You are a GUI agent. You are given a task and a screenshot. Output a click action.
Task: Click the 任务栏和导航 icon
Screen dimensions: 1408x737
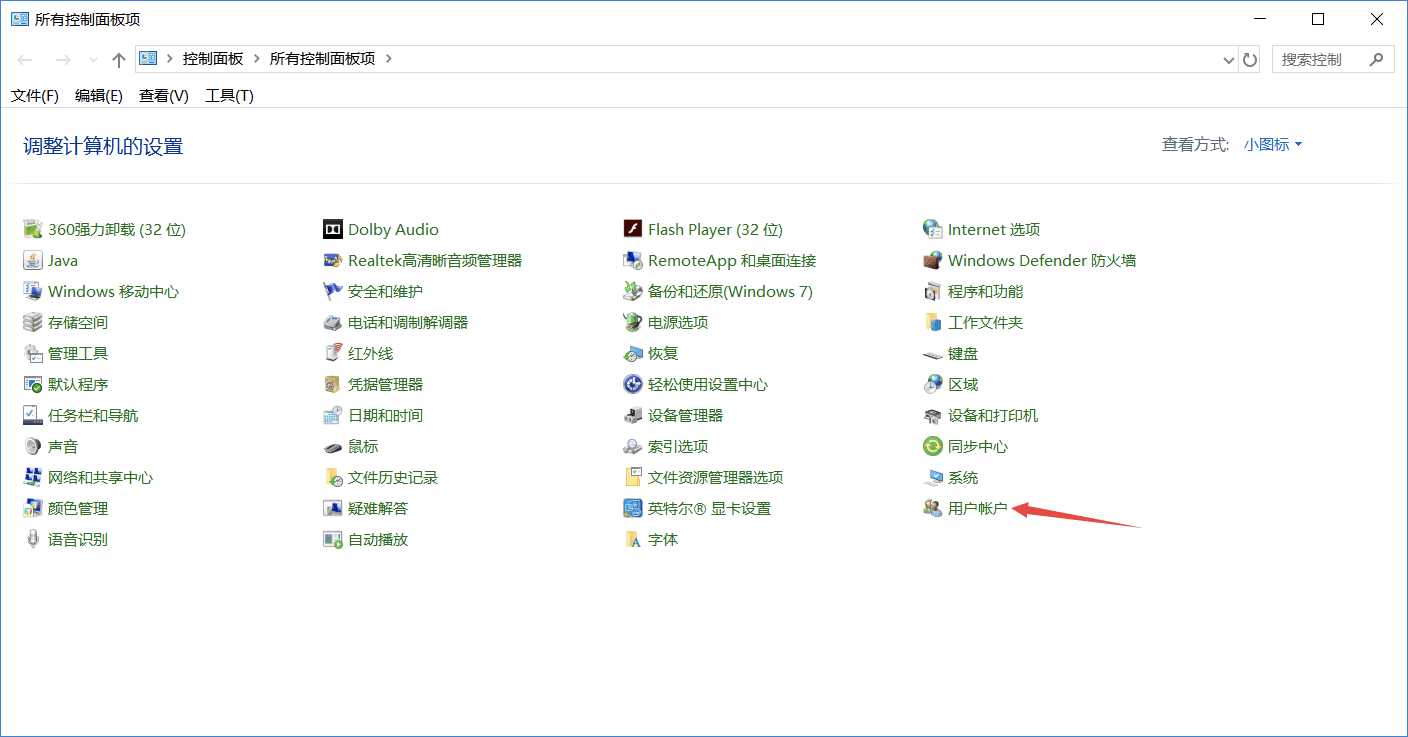click(x=33, y=415)
